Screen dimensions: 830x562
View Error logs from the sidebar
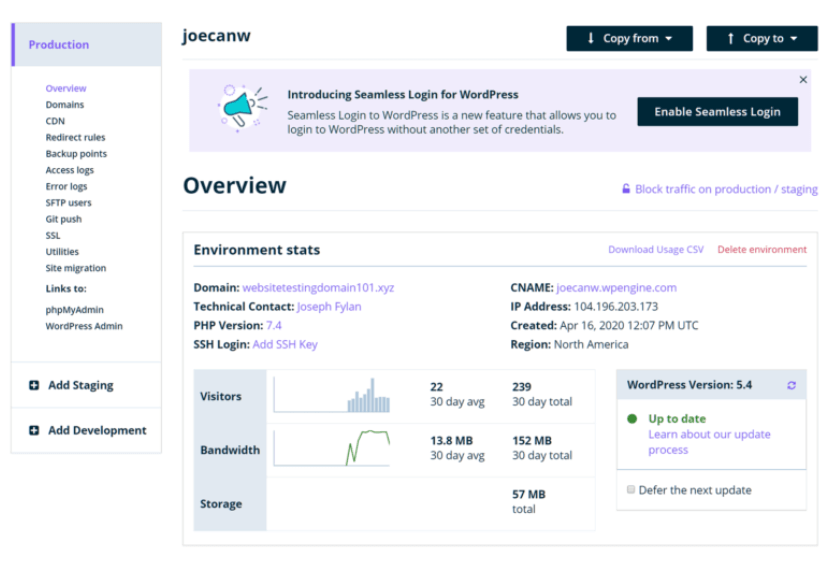pos(66,187)
